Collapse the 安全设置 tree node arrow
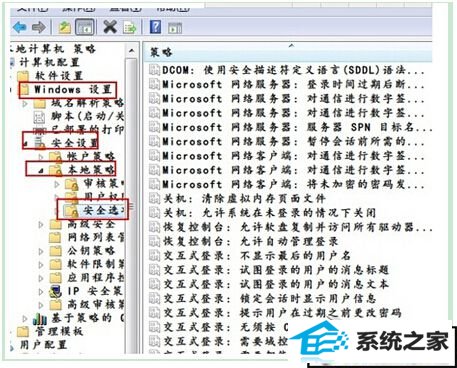The width and height of the screenshot is (457, 368). [x=25, y=144]
